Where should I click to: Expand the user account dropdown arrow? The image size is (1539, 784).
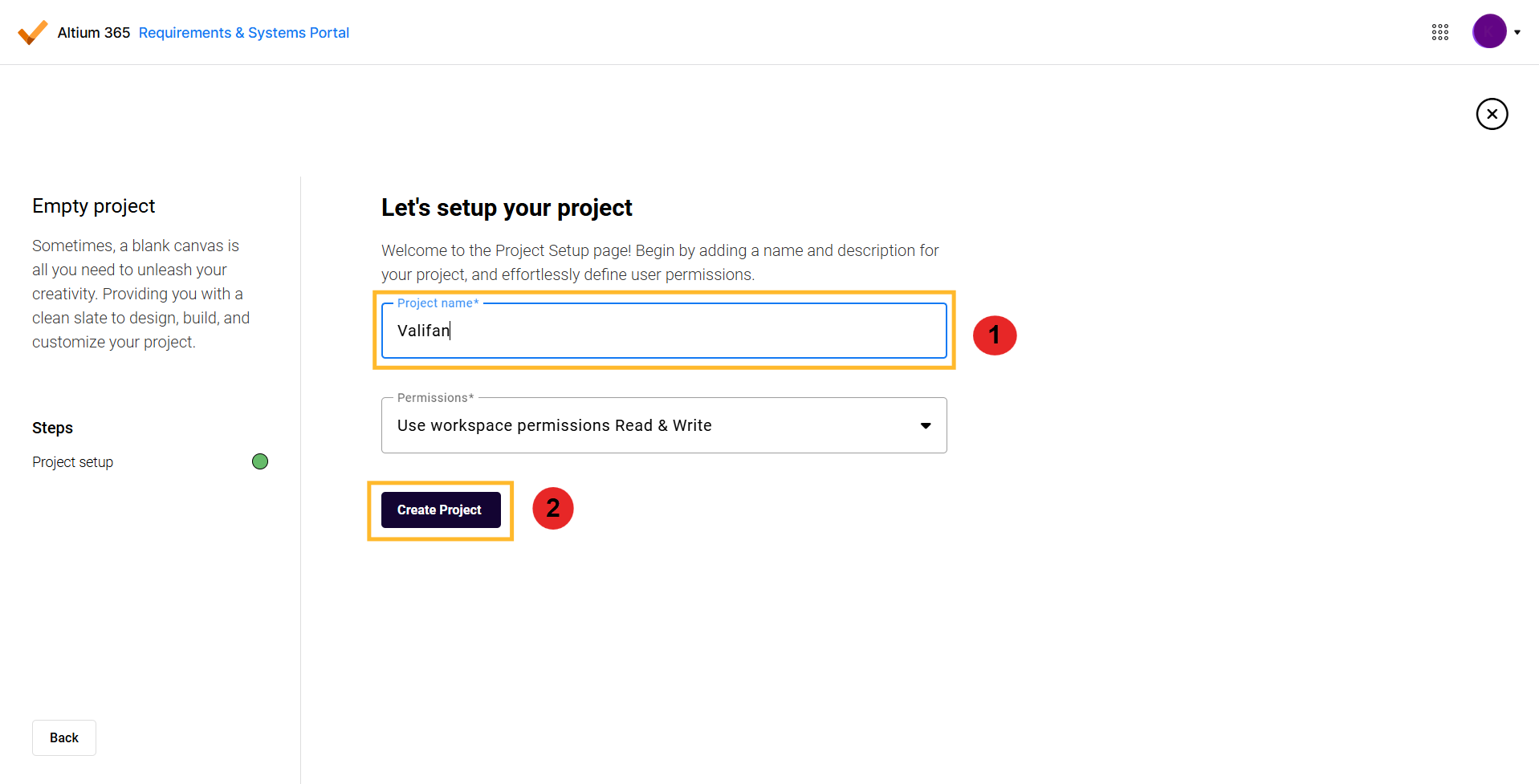click(1517, 32)
